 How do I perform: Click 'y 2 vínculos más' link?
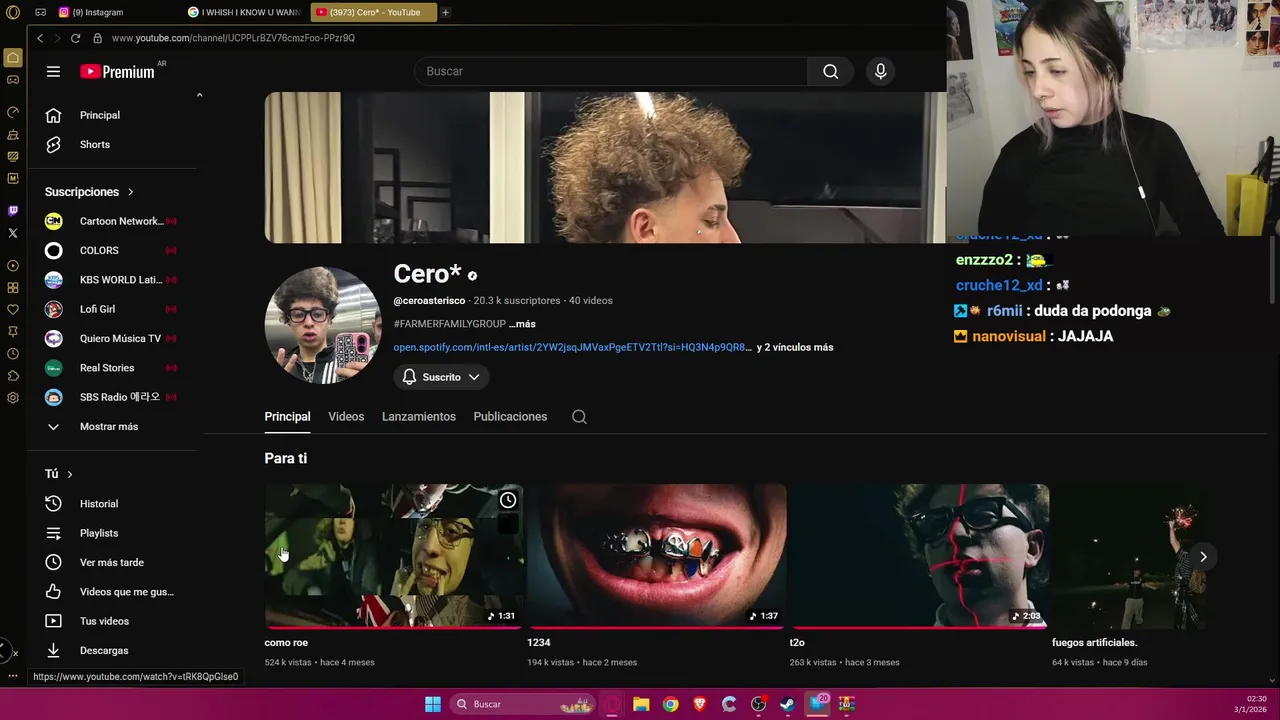(x=795, y=347)
